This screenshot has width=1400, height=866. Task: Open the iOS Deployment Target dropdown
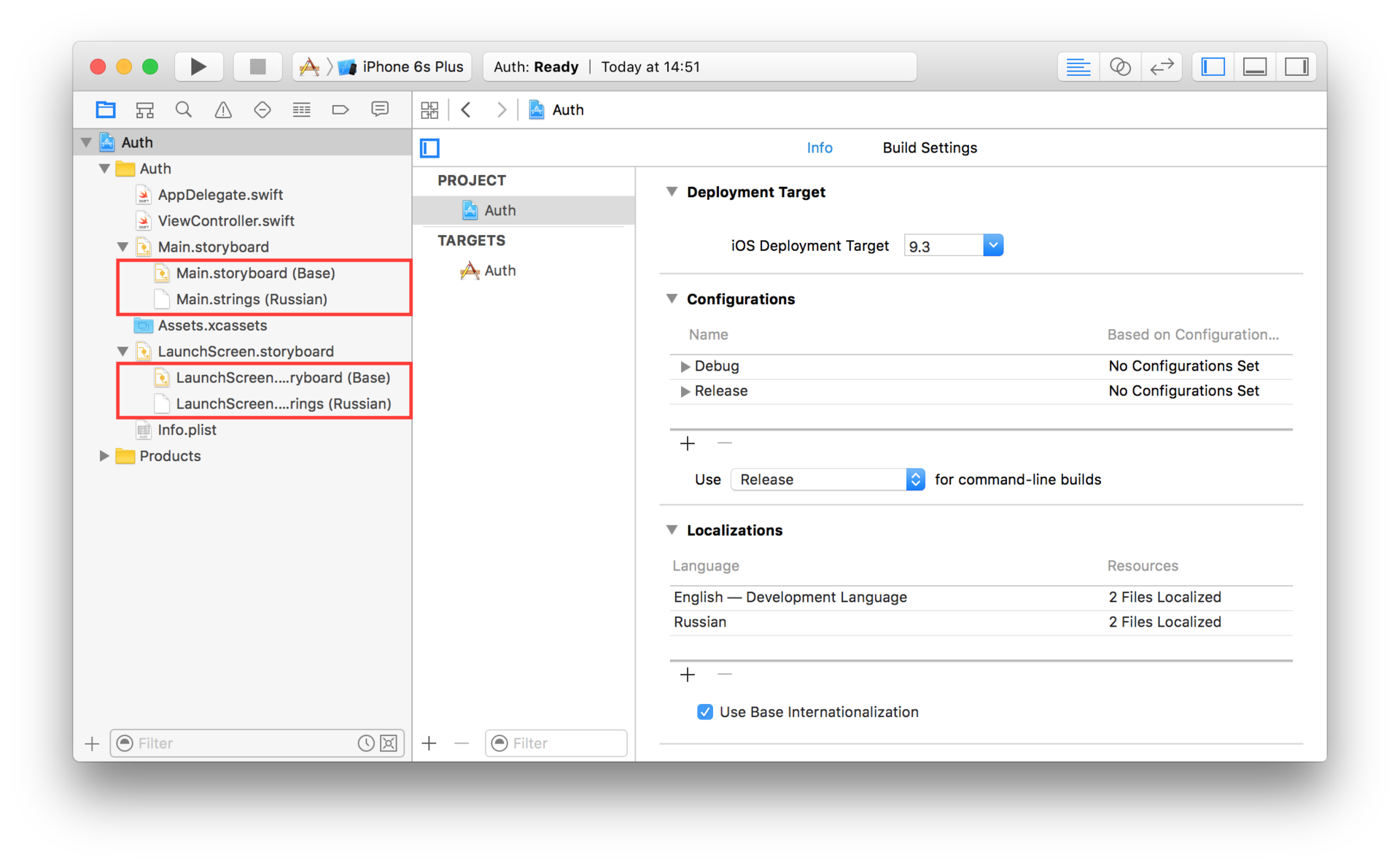point(992,246)
